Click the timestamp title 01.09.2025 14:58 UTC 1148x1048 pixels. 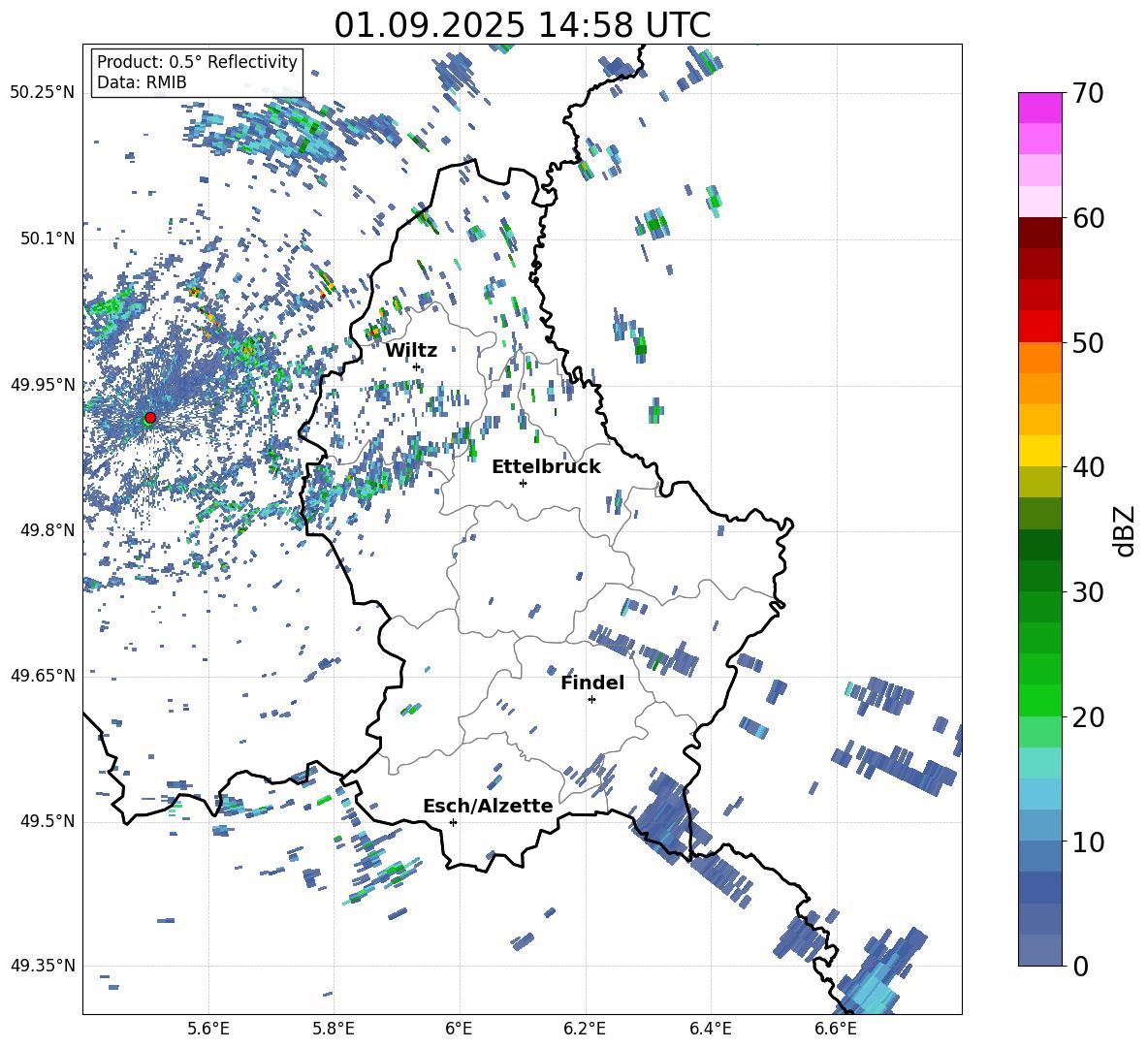click(523, 25)
